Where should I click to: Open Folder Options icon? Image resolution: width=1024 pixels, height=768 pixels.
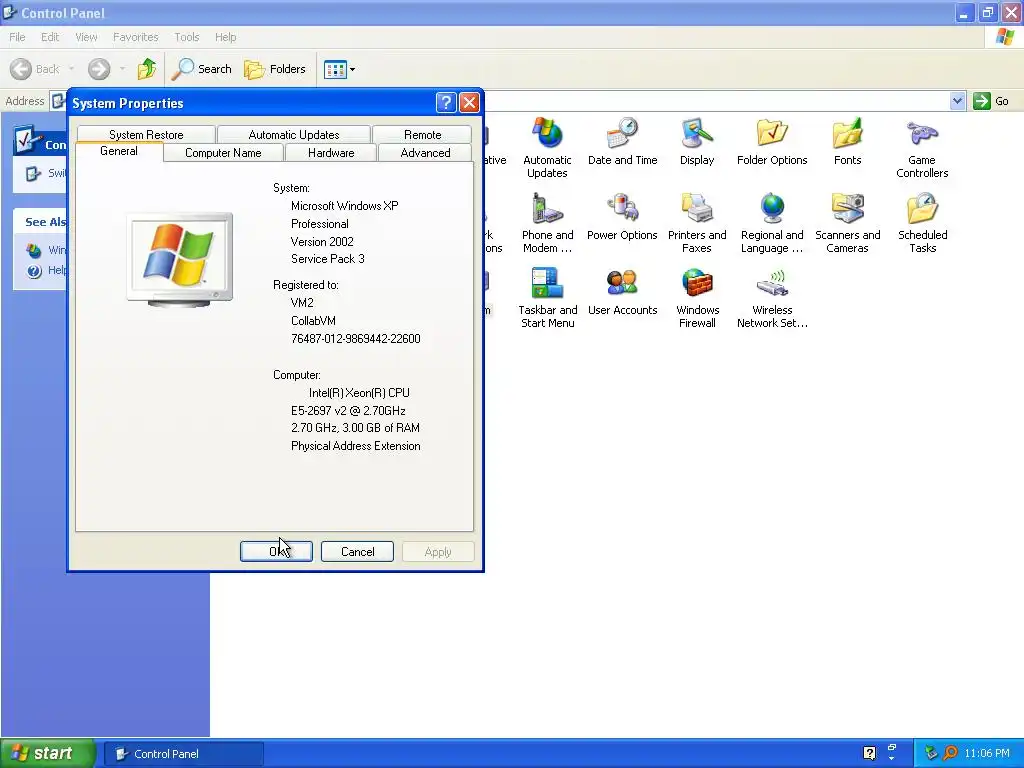[x=772, y=141]
